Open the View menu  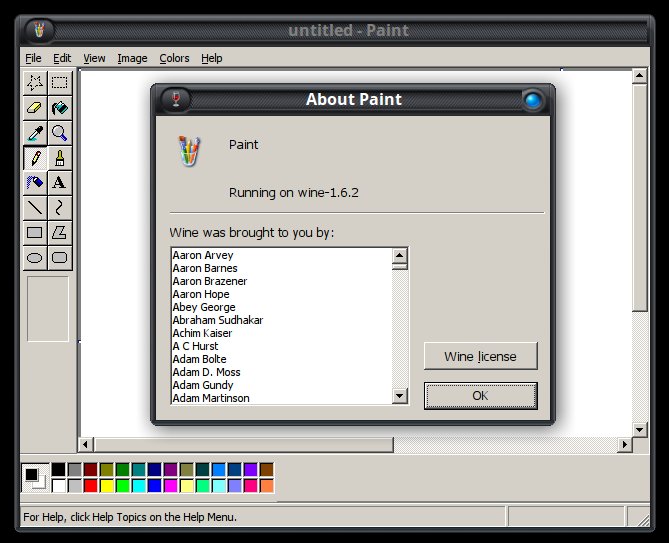(94, 58)
